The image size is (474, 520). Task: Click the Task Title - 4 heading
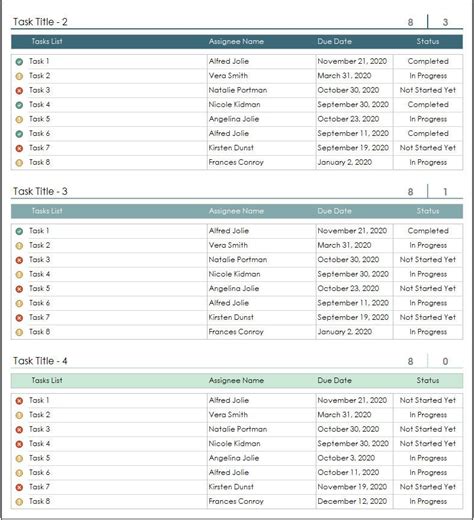click(40, 361)
